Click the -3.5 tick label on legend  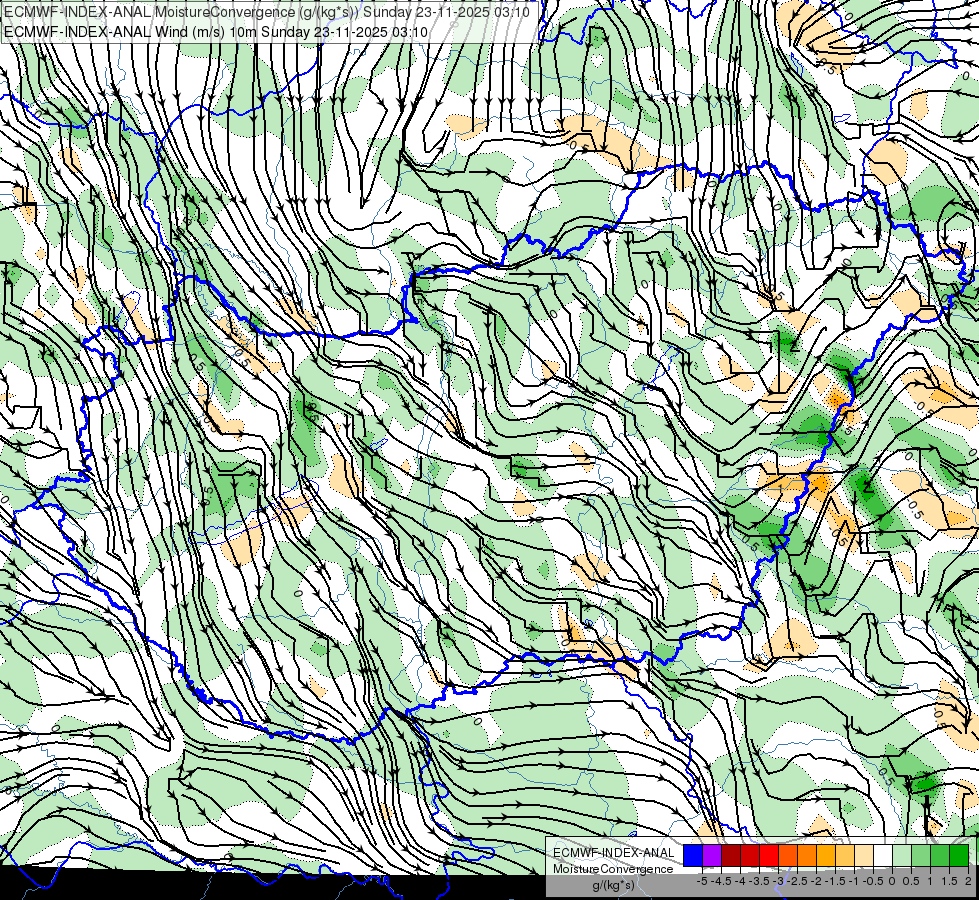760,881
